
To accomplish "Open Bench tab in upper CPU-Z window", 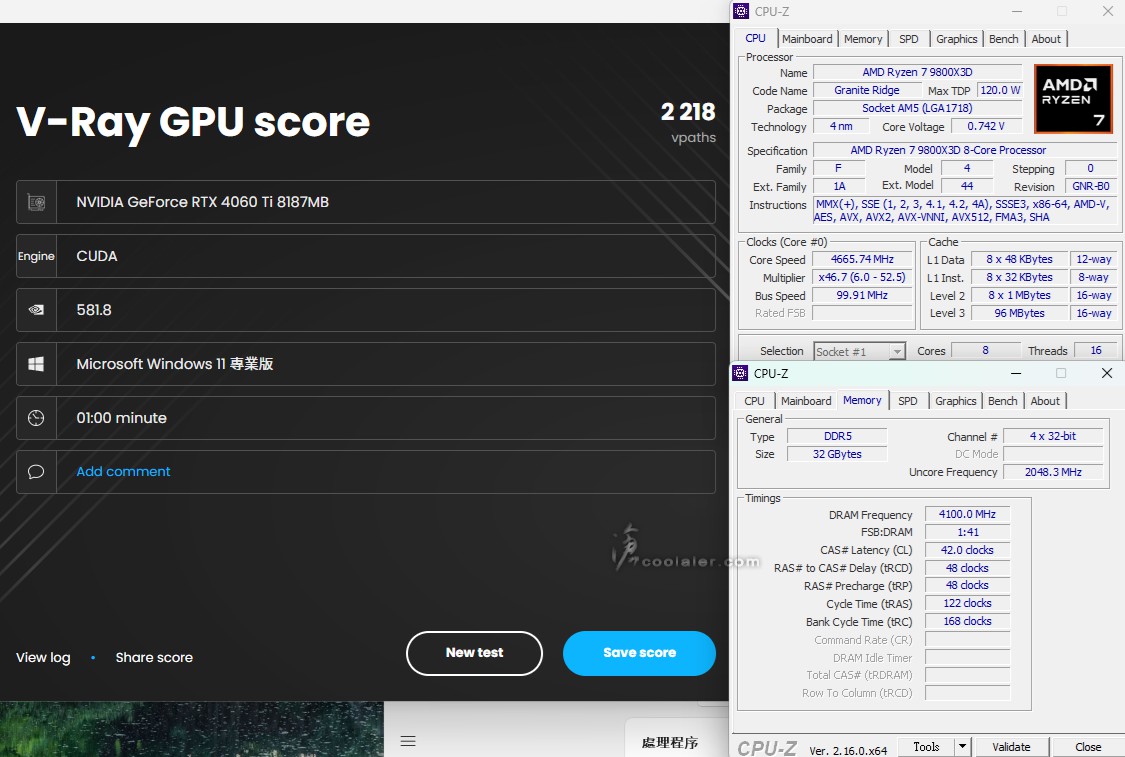I will 1004,39.
